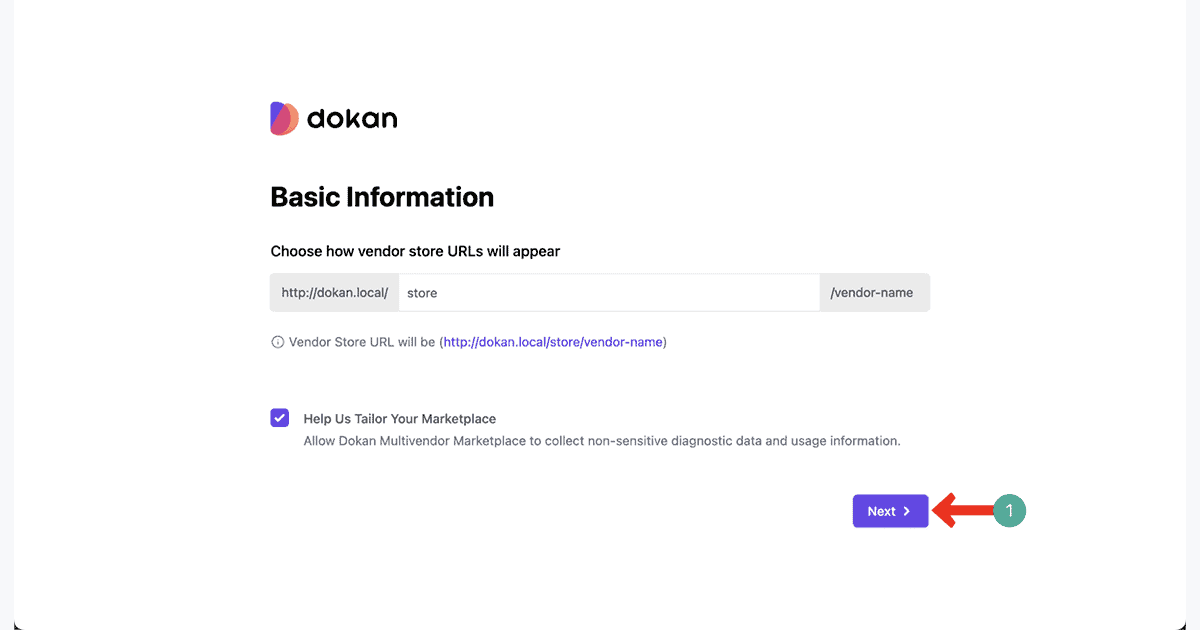
Task: Select the store URL structure field
Action: (x=610, y=292)
